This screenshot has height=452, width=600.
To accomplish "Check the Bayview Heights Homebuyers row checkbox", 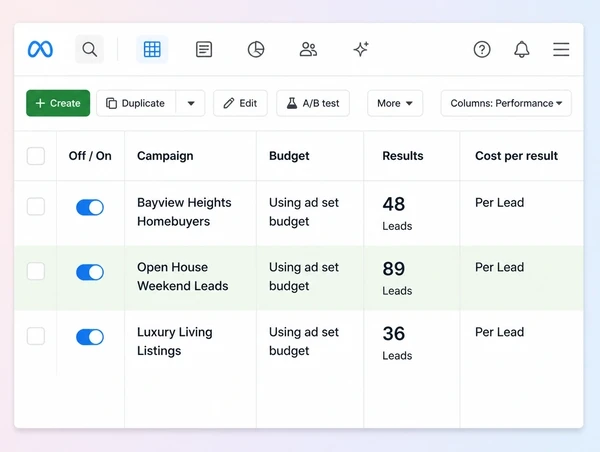I will pos(36,207).
